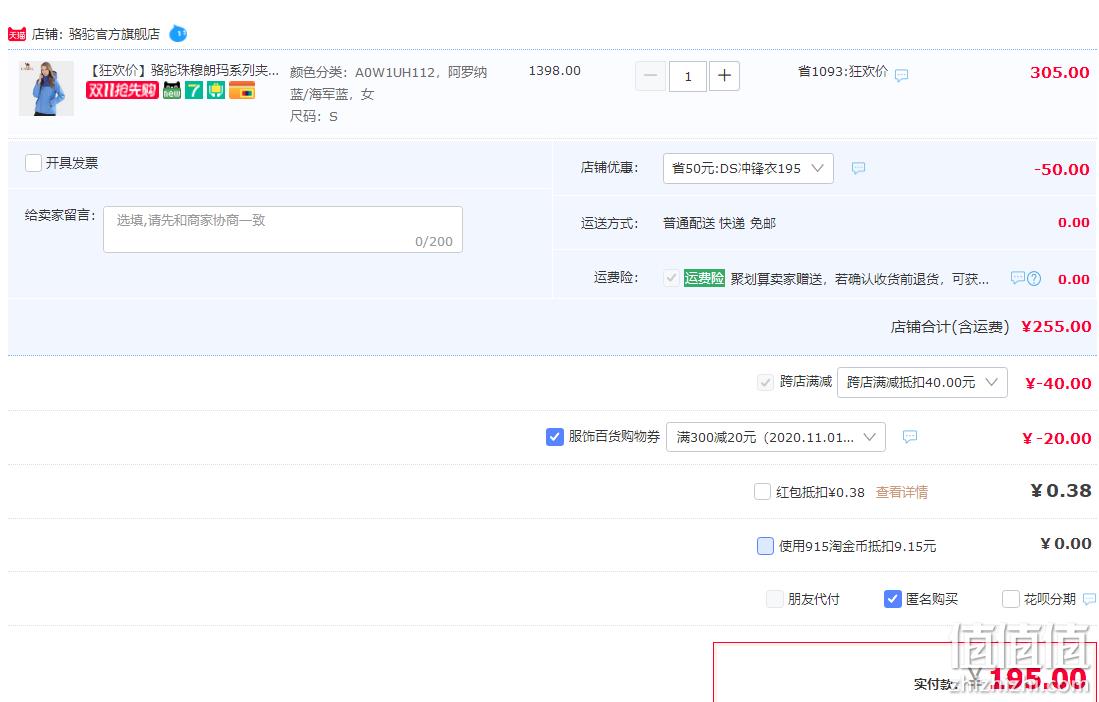Viewport: 1099px width, 702px height.
Task: Click the 给卖家留言 message input box
Action: point(282,229)
